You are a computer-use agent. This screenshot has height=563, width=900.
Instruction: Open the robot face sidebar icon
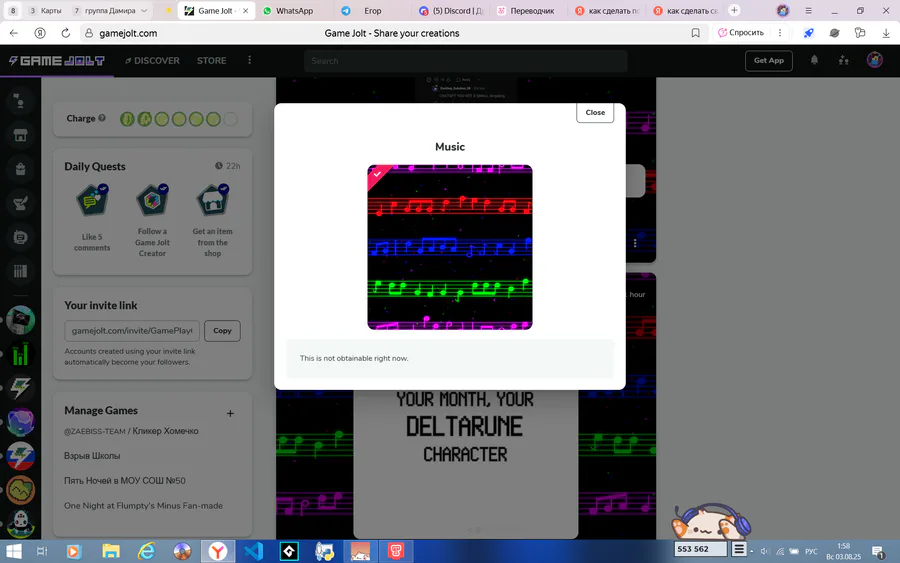tap(20, 237)
